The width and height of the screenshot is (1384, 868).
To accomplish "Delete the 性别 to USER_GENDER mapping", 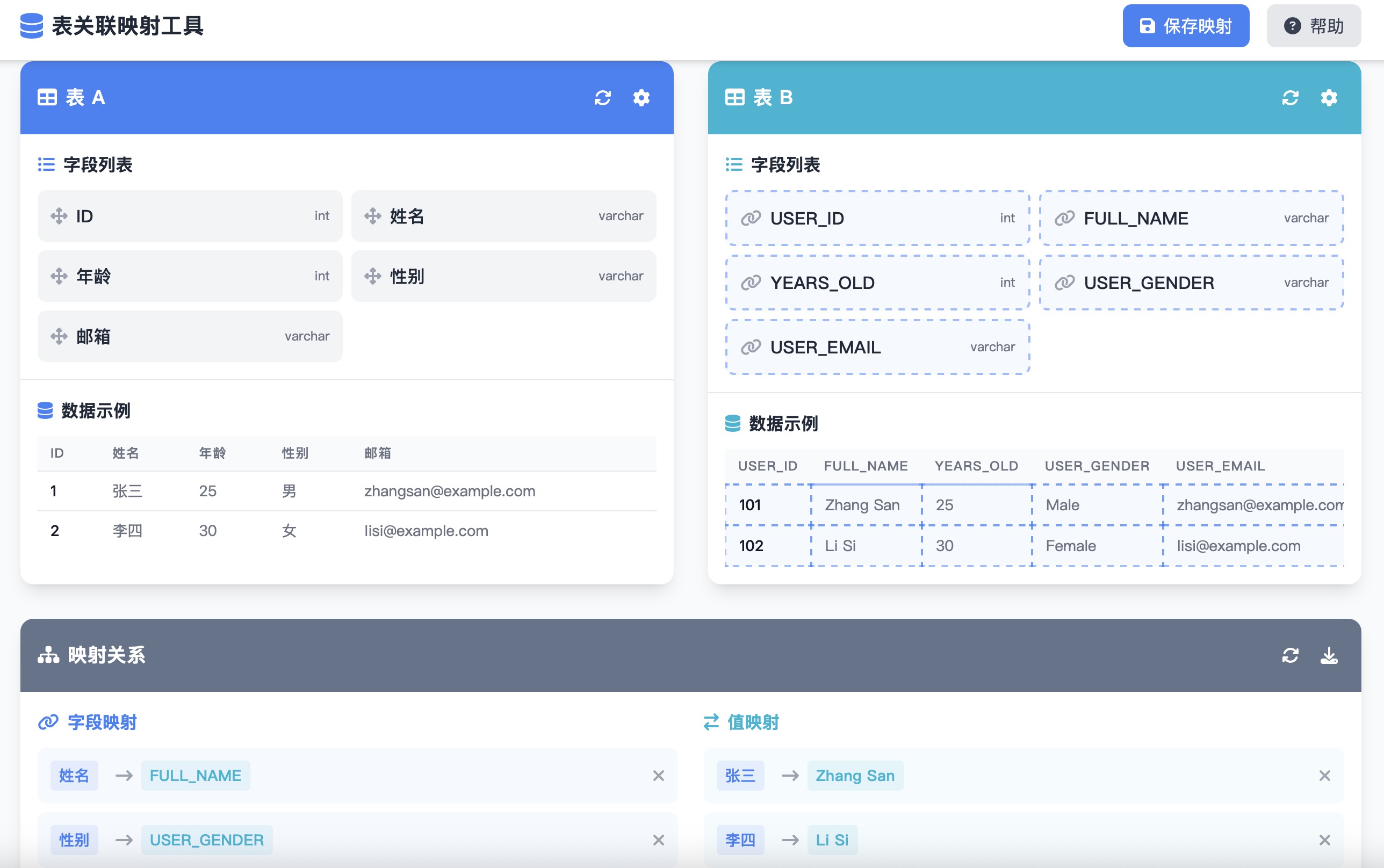I will coord(658,840).
